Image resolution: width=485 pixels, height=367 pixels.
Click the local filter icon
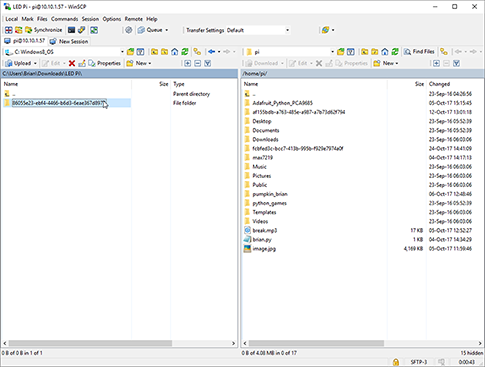[141, 52]
